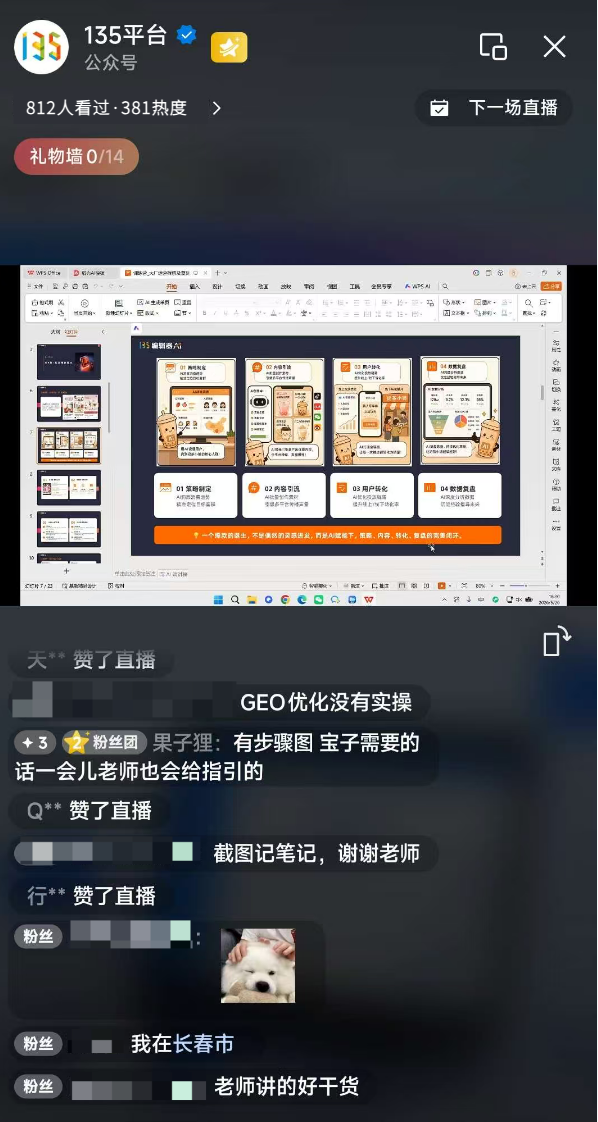Open the 下一场直播 schedule

tap(494, 108)
